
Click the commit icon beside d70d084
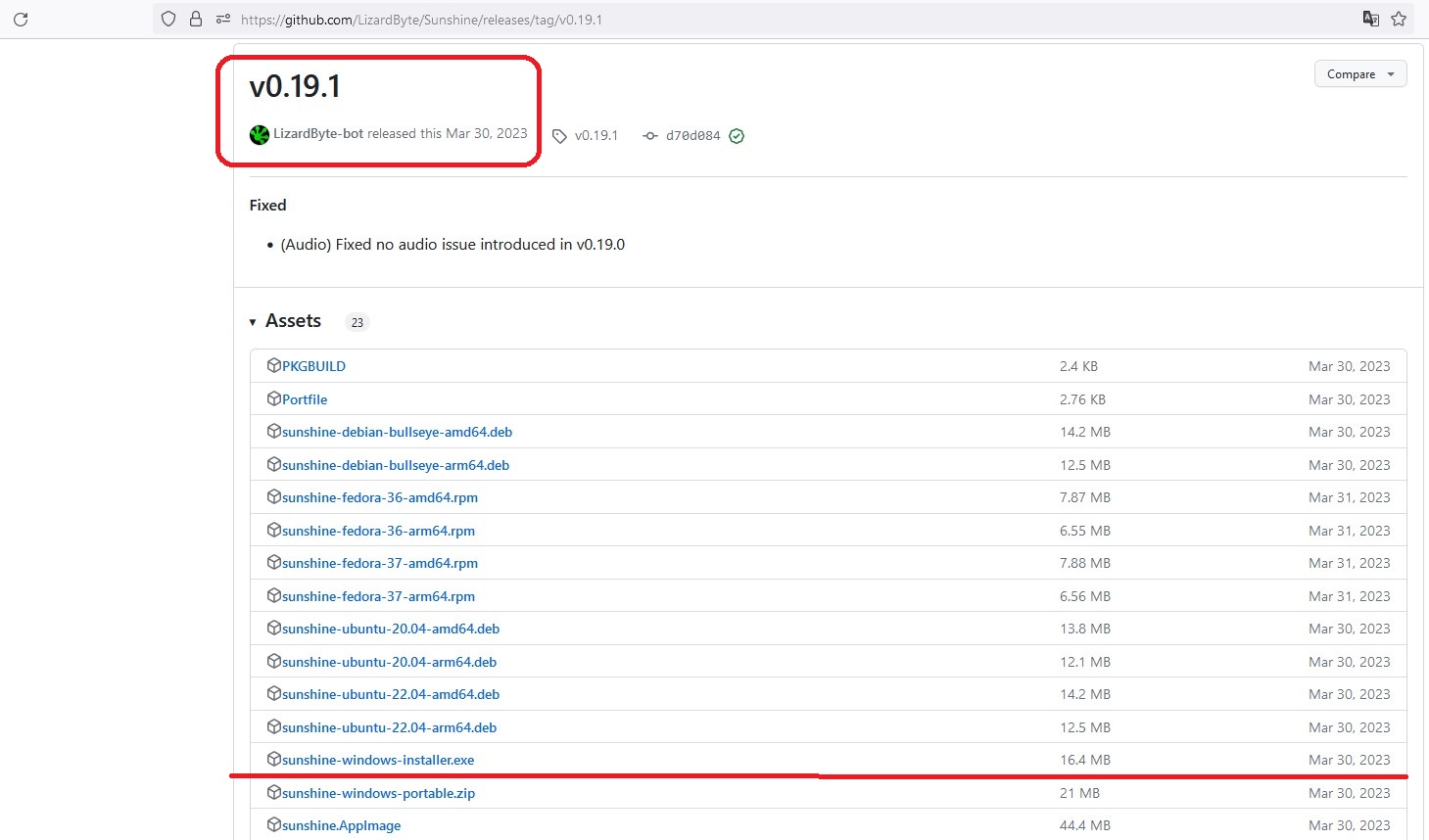point(650,136)
